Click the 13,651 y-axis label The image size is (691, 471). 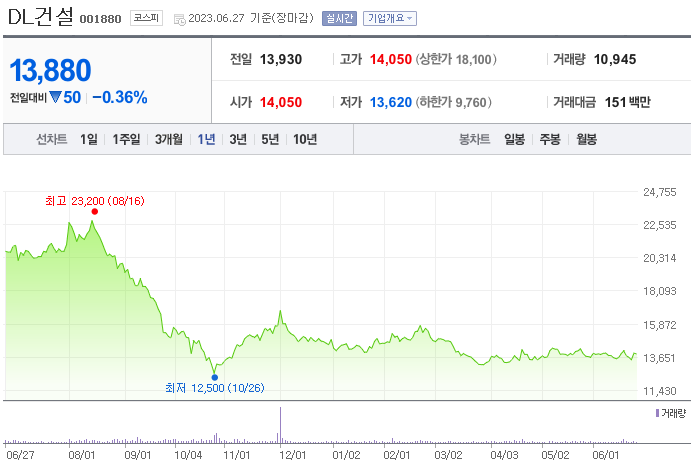(660, 358)
